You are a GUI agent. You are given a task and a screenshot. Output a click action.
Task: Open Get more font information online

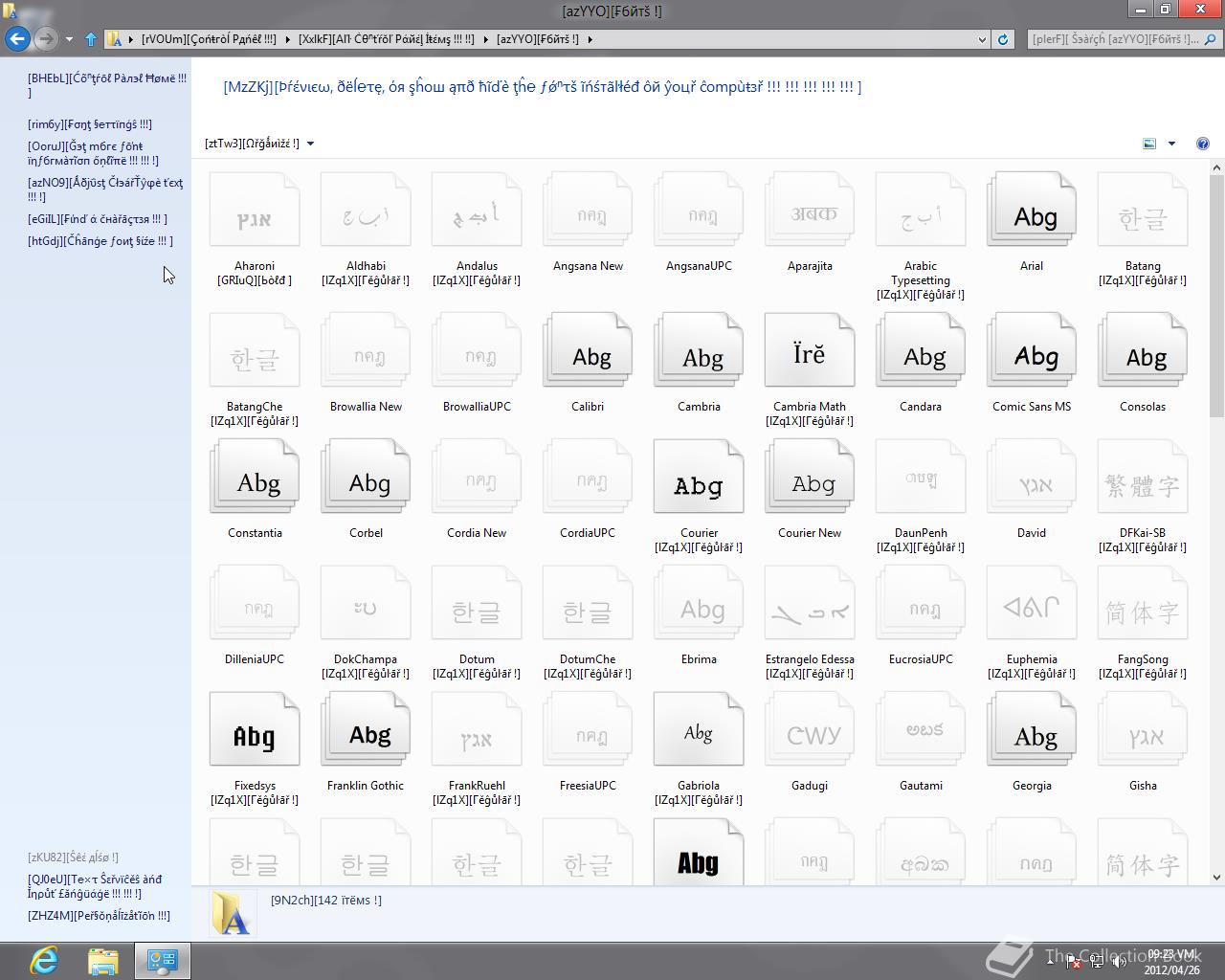pyautogui.click(x=93, y=153)
